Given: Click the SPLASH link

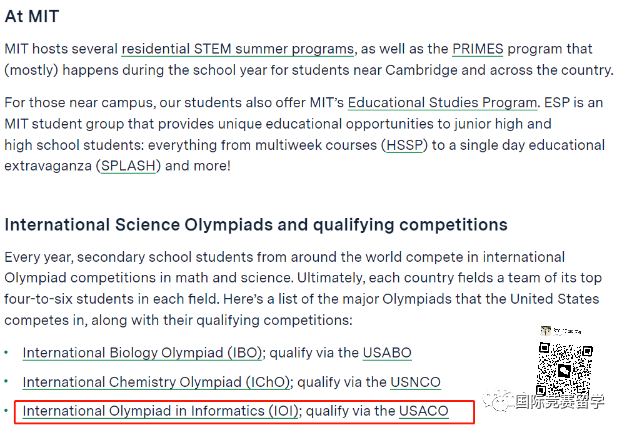Looking at the screenshot, I should coord(128,166).
